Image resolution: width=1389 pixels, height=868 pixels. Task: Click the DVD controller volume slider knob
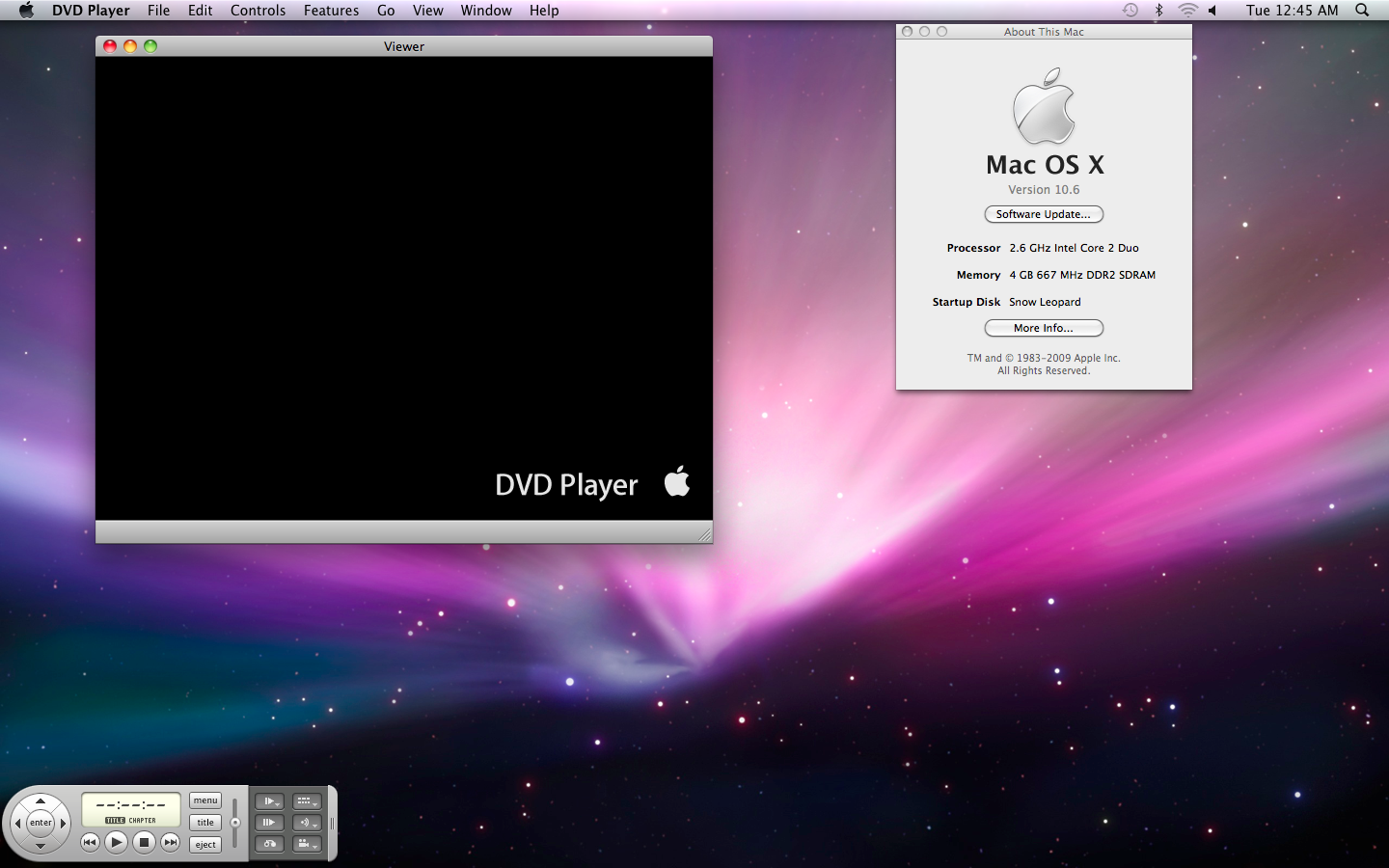pyautogui.click(x=235, y=823)
